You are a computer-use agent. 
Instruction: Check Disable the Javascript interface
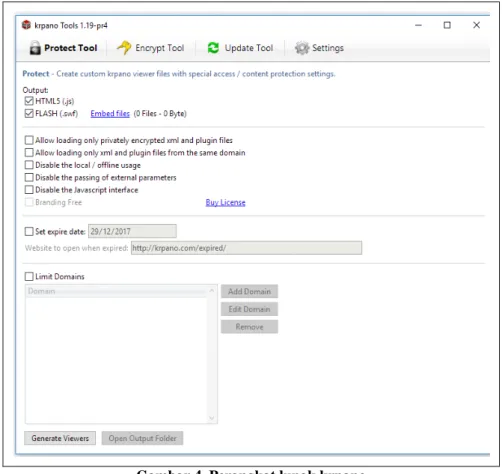[x=29, y=190]
